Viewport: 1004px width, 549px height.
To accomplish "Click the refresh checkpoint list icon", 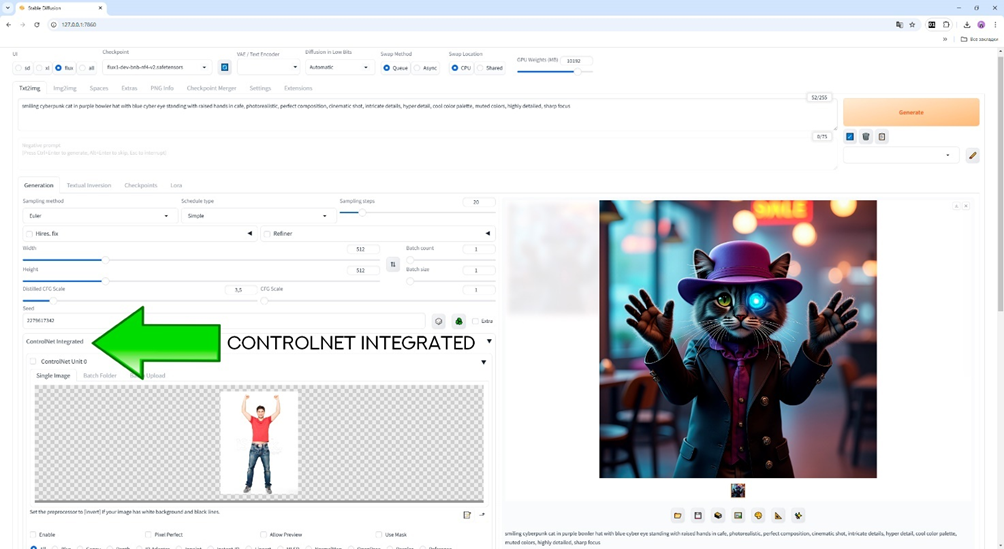I will pyautogui.click(x=225, y=68).
